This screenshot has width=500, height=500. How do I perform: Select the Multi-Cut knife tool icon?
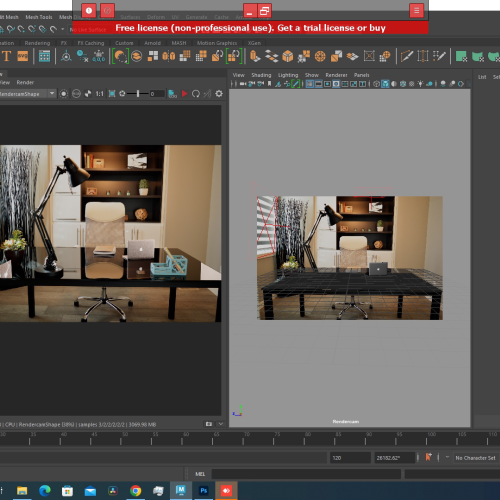tap(407, 56)
